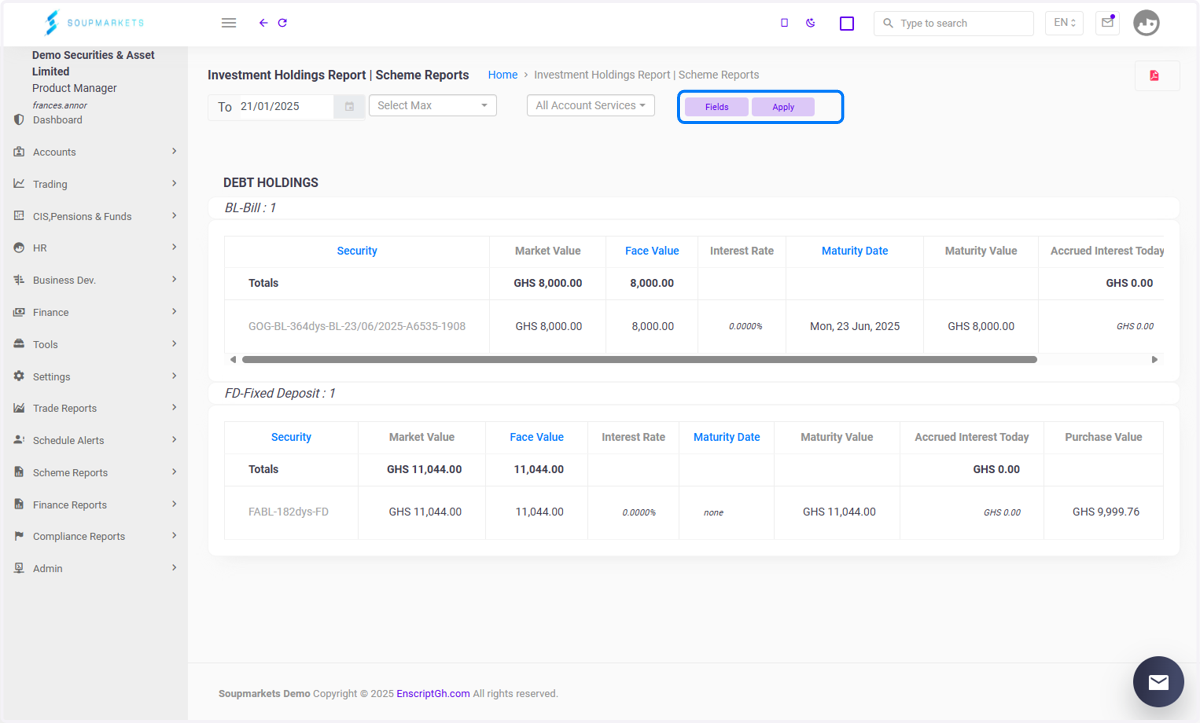Click the Dashboard shield icon
The width and height of the screenshot is (1200, 723).
coord(19,120)
